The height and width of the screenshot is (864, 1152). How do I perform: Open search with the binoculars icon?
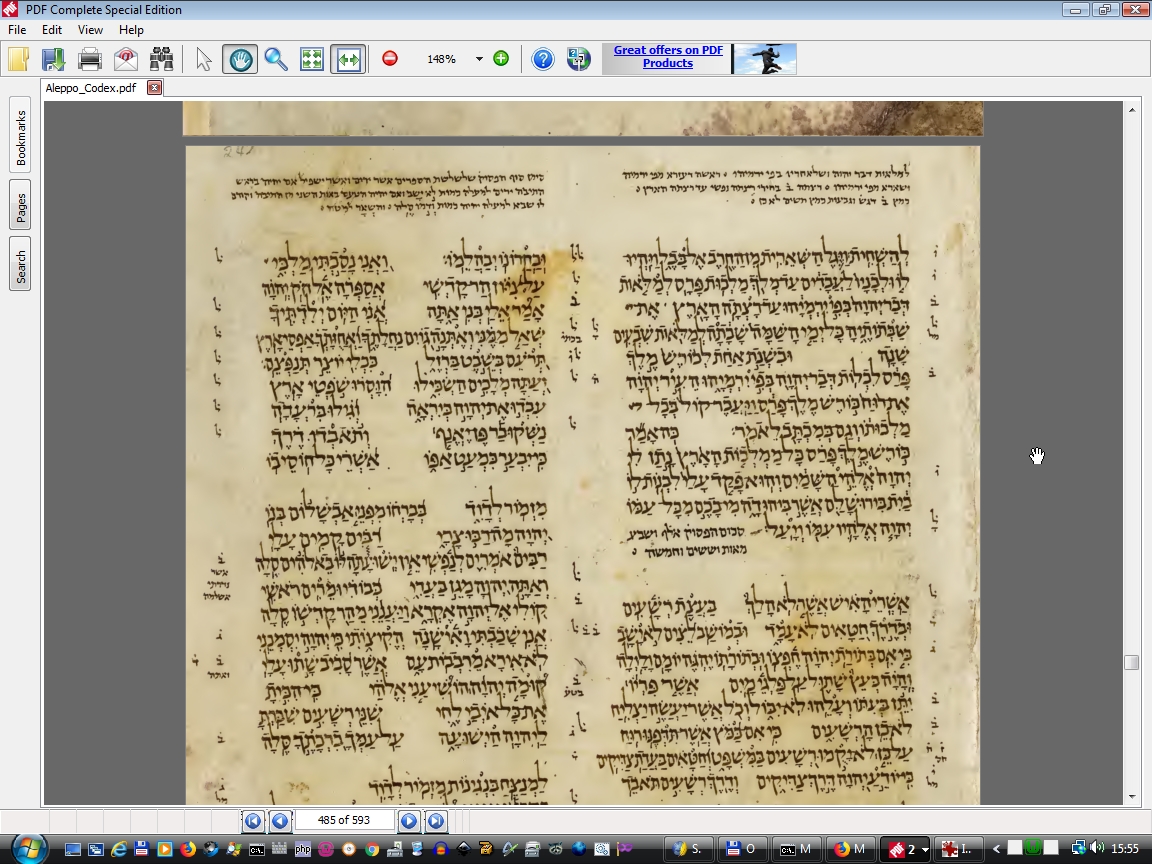(162, 59)
